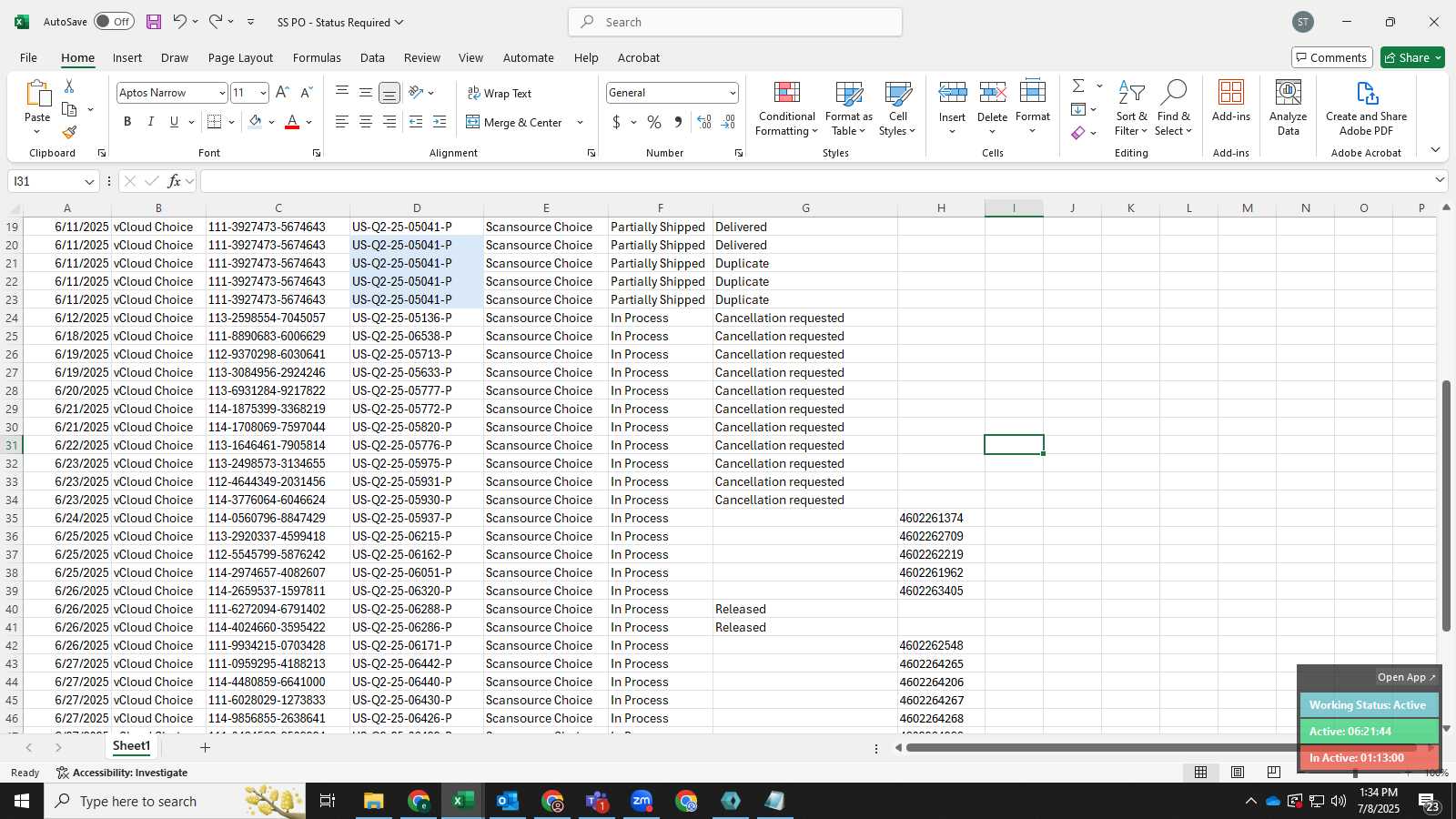Toggle Italic formatting
Screen dimensions: 1456x819
[151, 122]
